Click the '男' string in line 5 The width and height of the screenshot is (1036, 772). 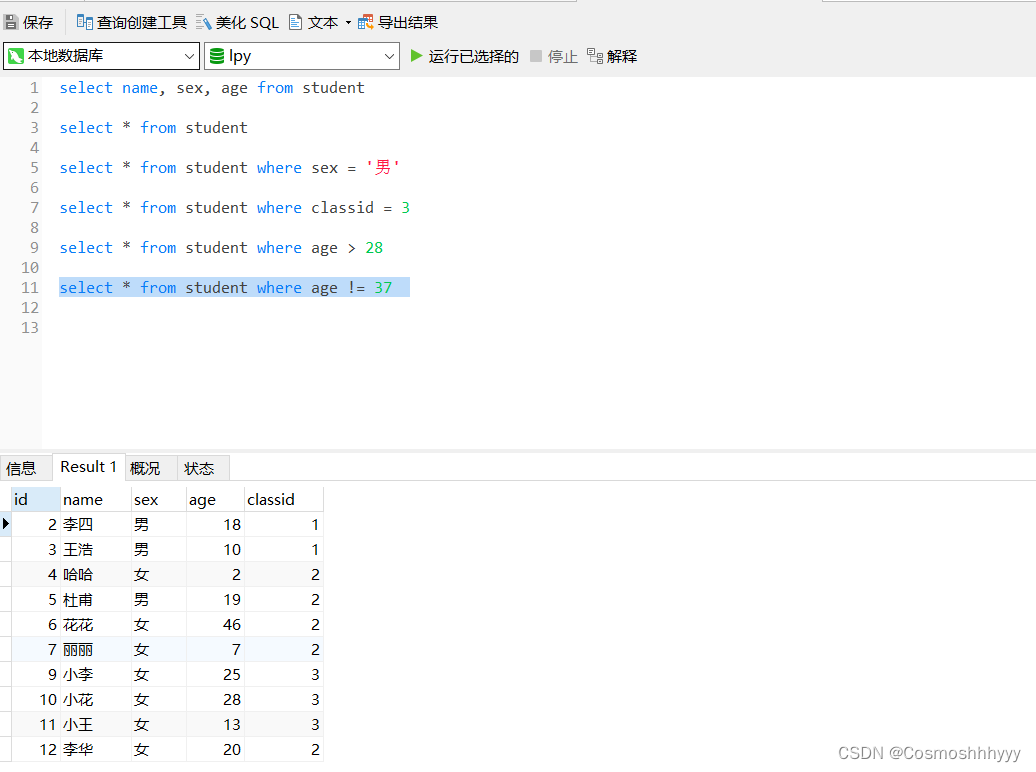click(x=383, y=167)
